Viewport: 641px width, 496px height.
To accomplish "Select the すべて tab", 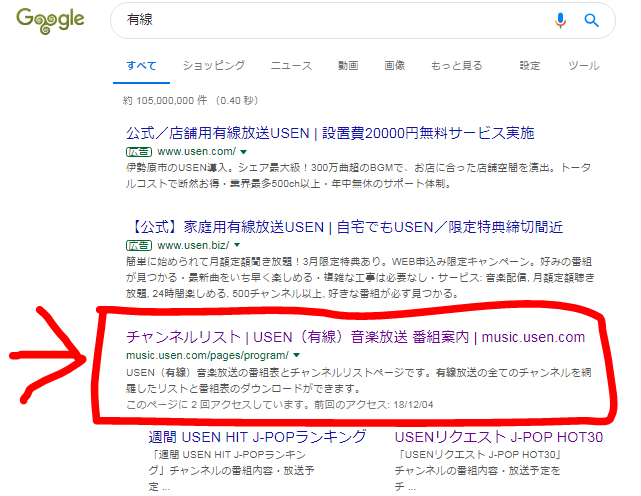I will click(x=141, y=66).
